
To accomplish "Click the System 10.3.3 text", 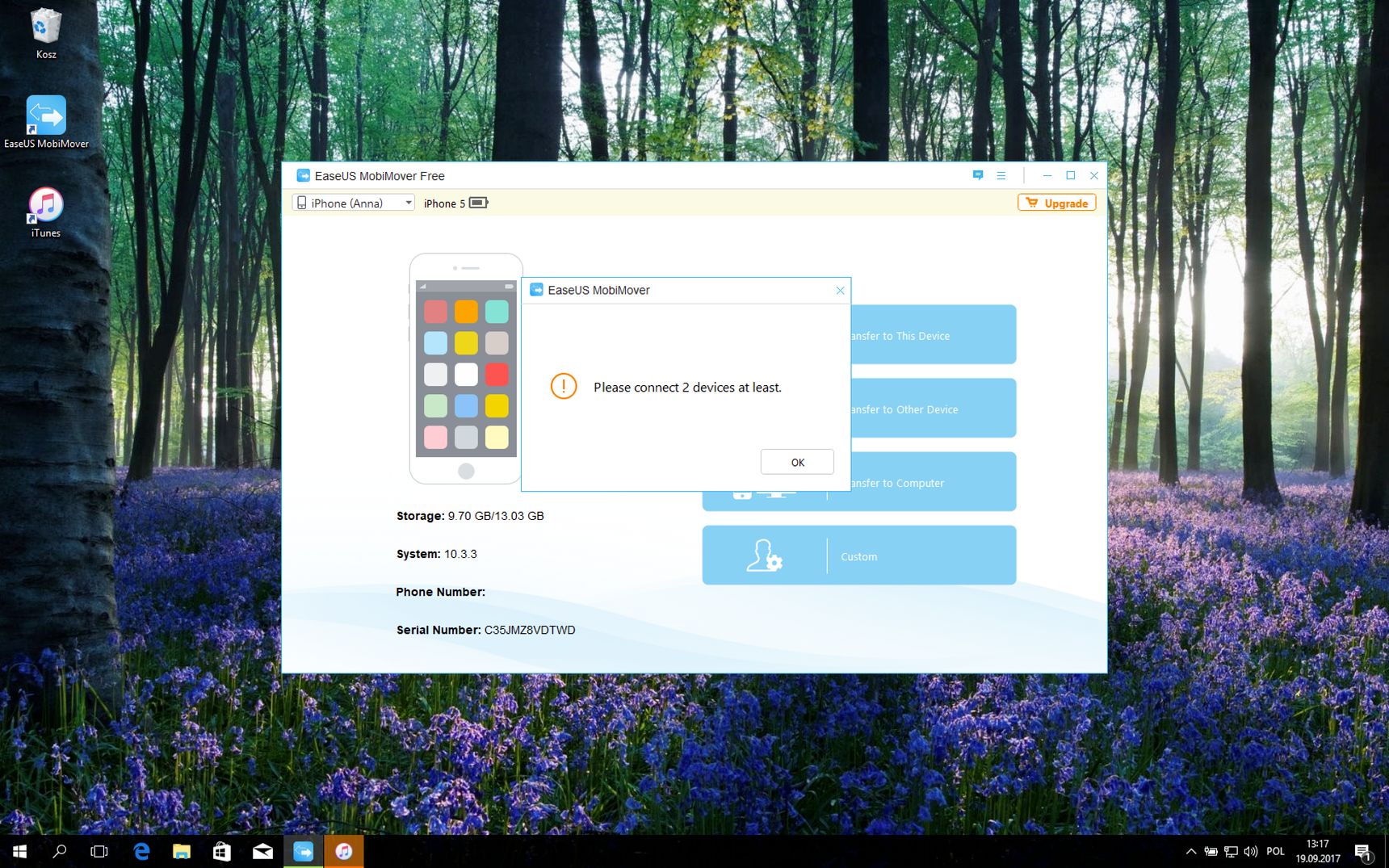I will (x=437, y=554).
